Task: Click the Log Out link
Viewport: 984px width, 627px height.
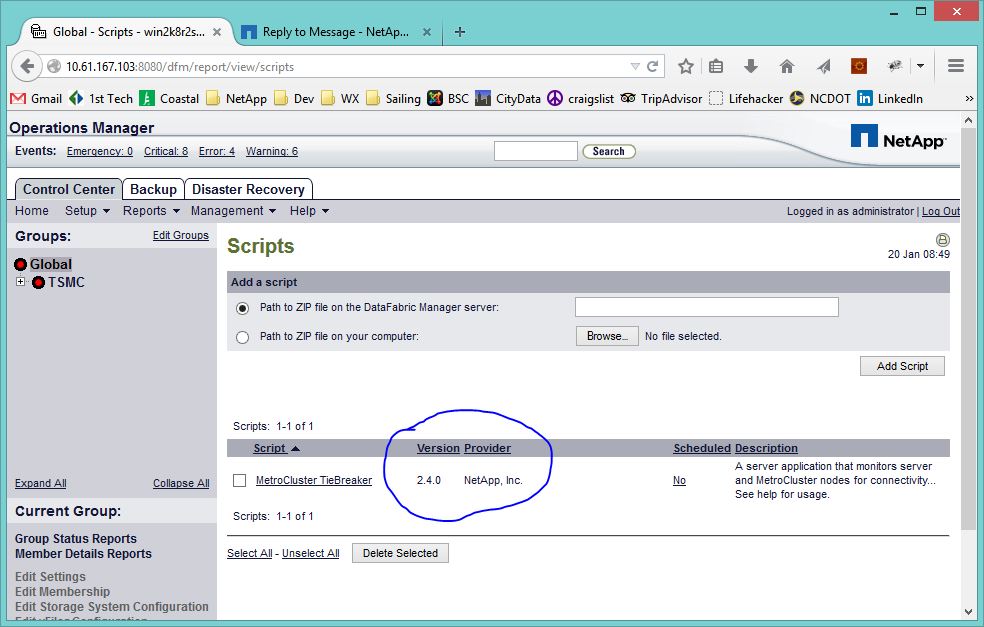Action: coord(941,212)
